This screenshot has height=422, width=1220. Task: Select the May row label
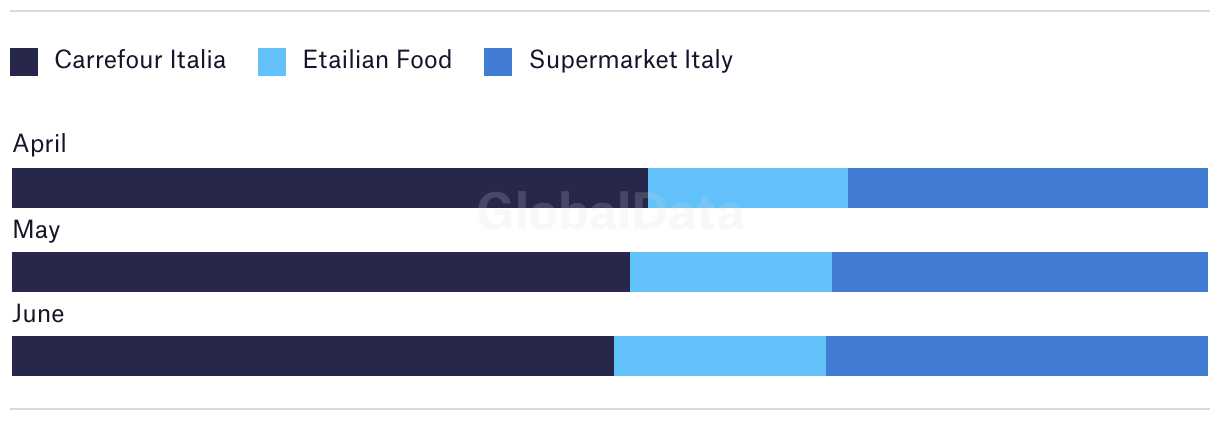(36, 230)
